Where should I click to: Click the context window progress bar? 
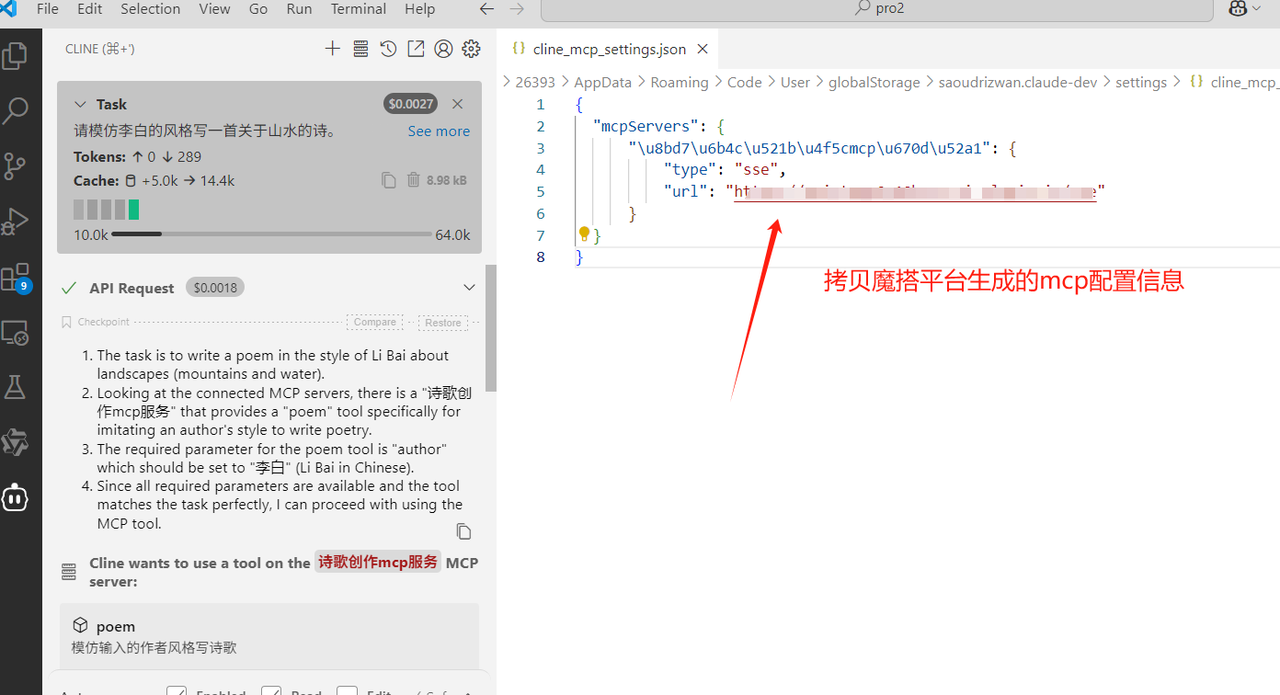pyautogui.click(x=272, y=234)
